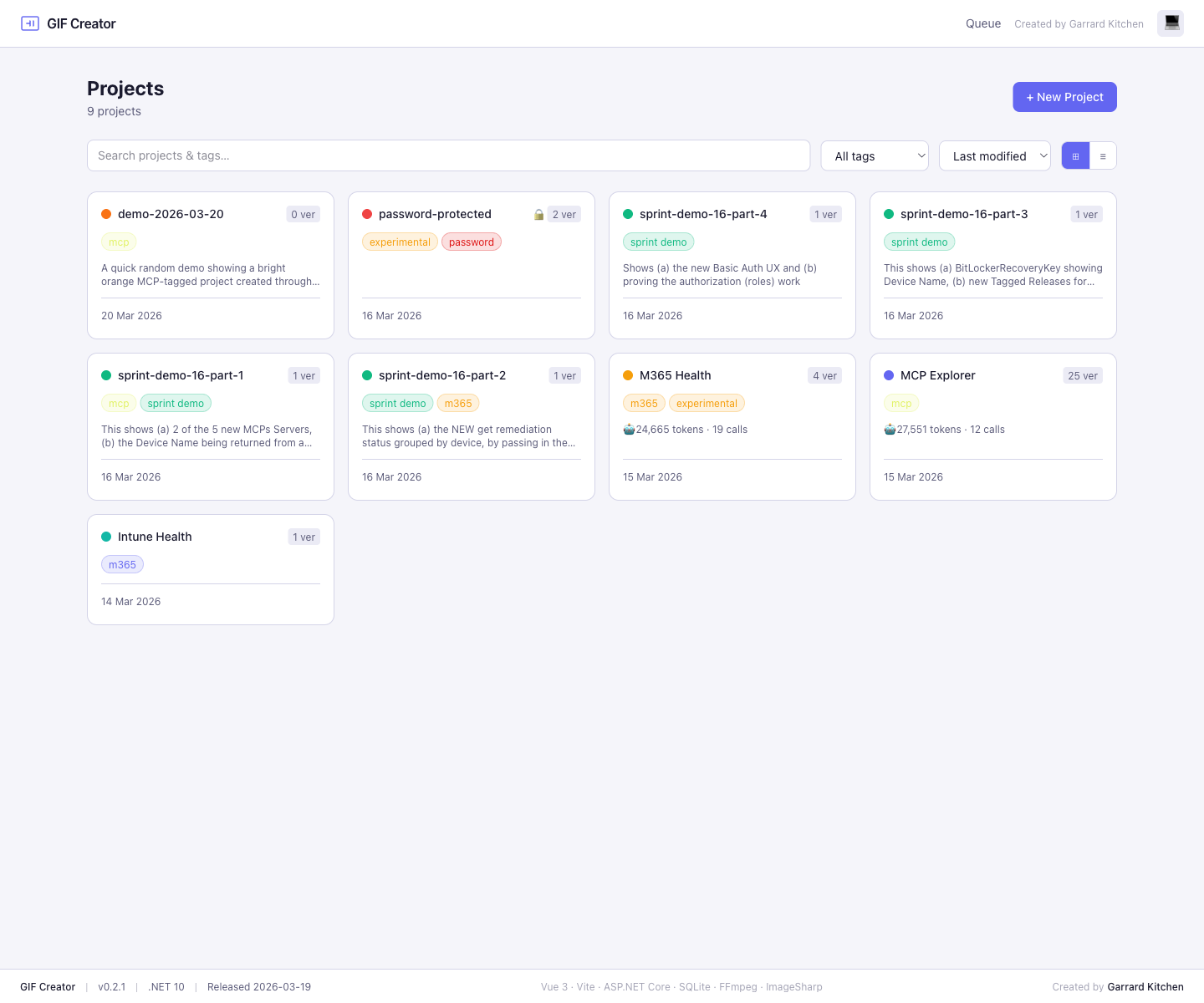Click the sprint demo tag on sprint-demo-16-part-4

click(658, 242)
